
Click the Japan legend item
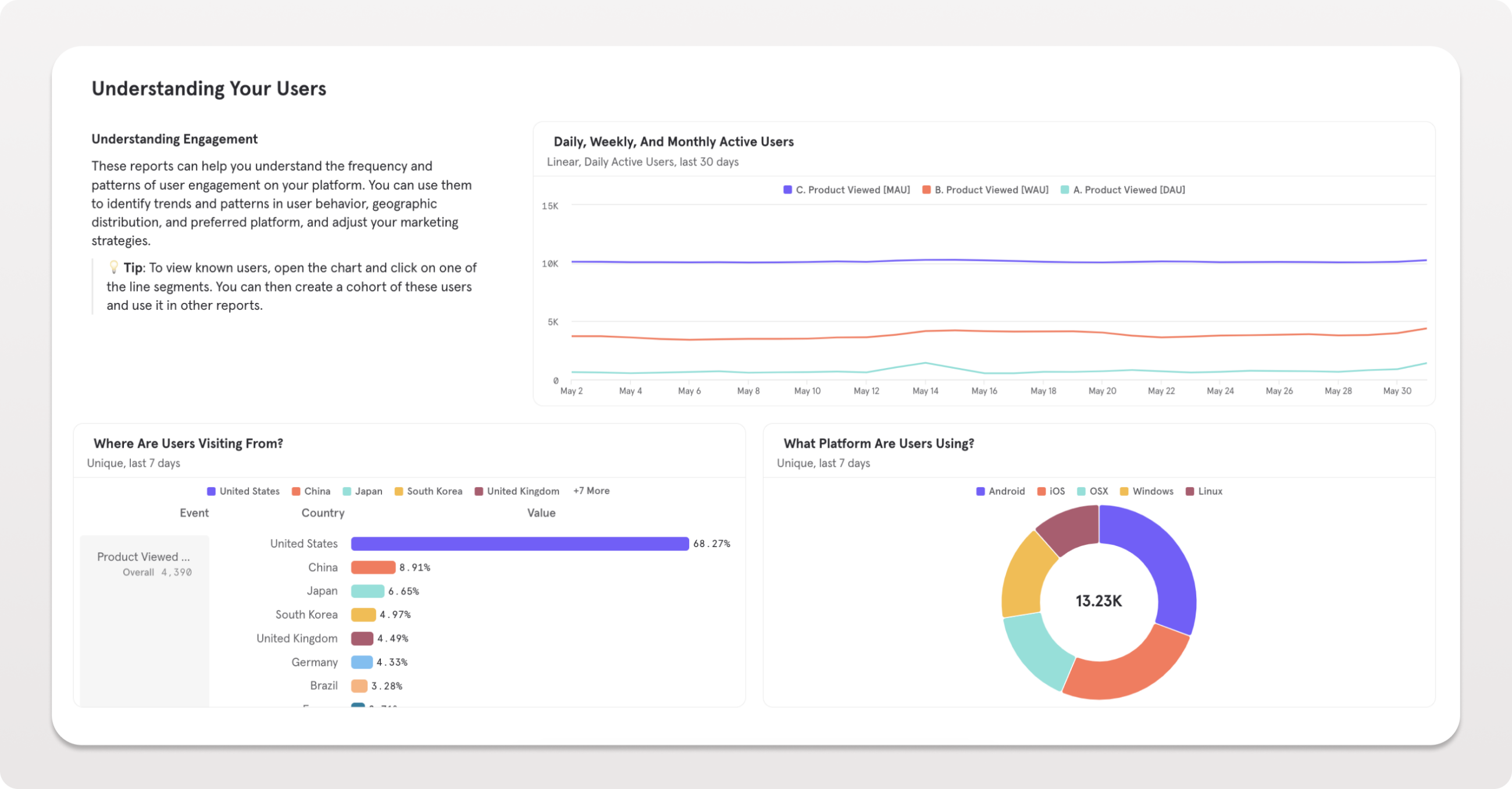pyautogui.click(x=362, y=491)
